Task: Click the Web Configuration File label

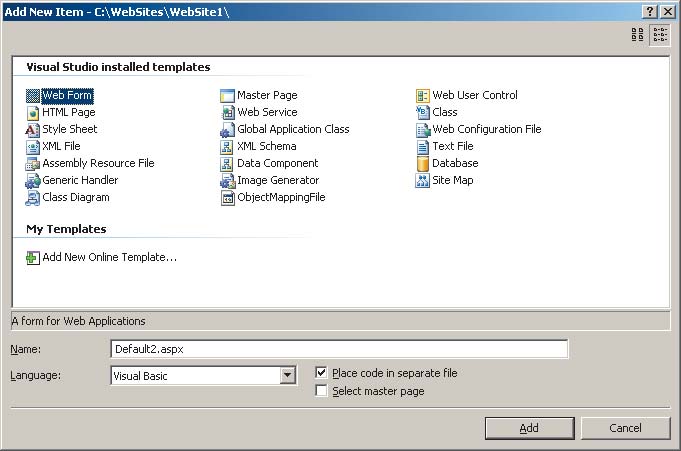Action: point(487,129)
